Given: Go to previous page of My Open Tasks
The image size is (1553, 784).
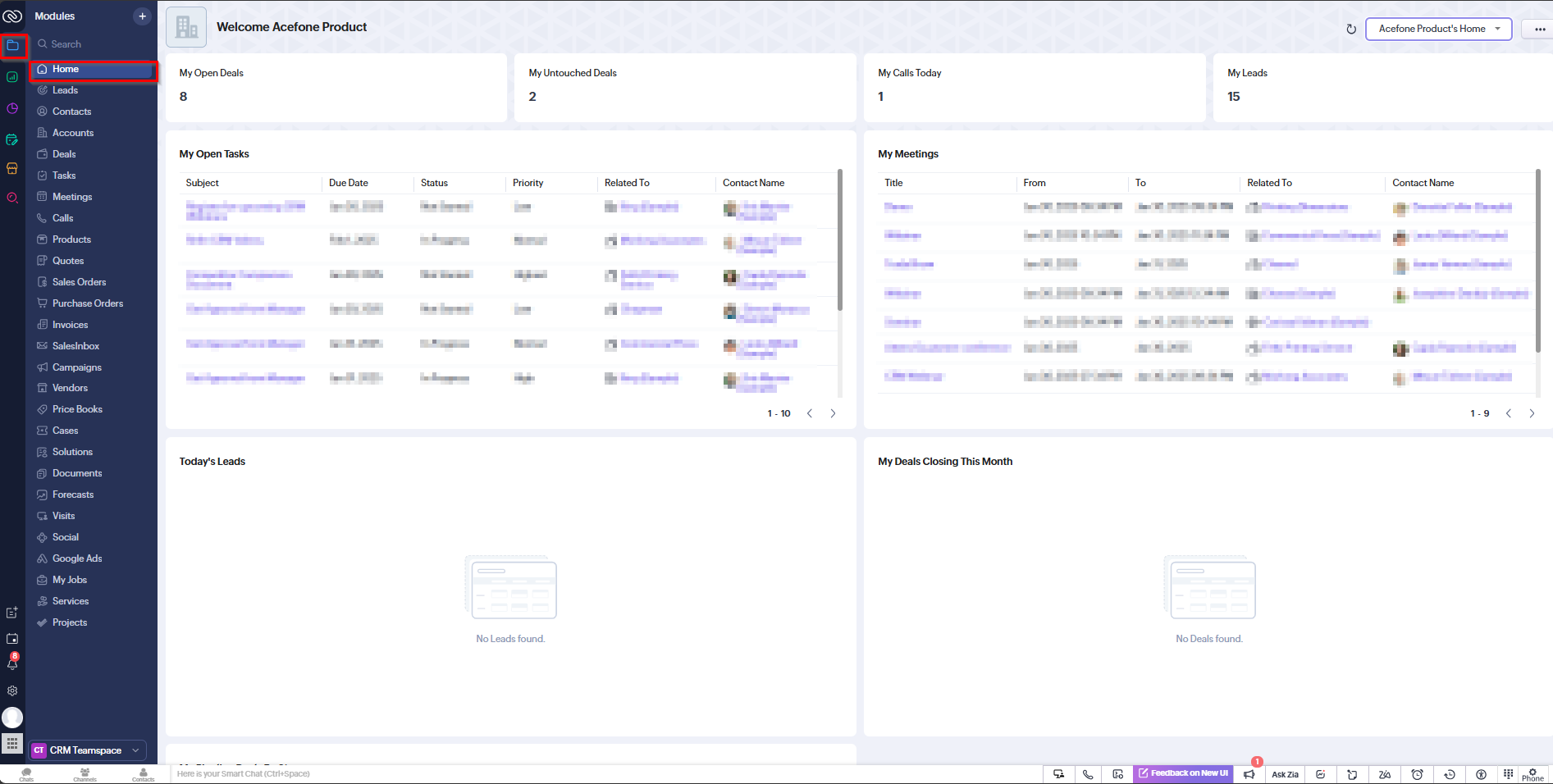Looking at the screenshot, I should pyautogui.click(x=810, y=413).
